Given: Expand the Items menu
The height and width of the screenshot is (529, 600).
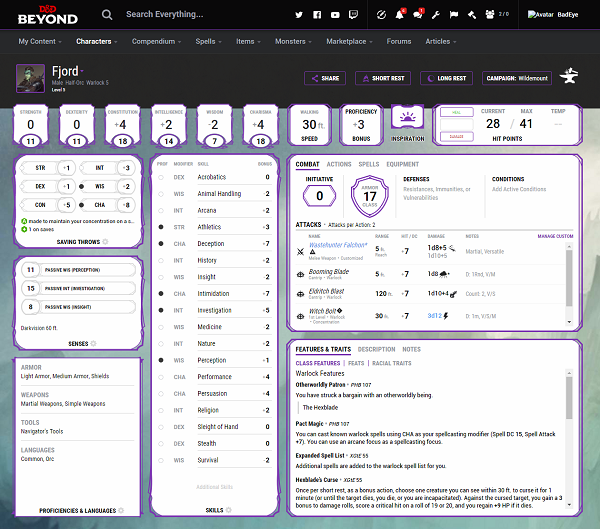Looking at the screenshot, I should [248, 41].
